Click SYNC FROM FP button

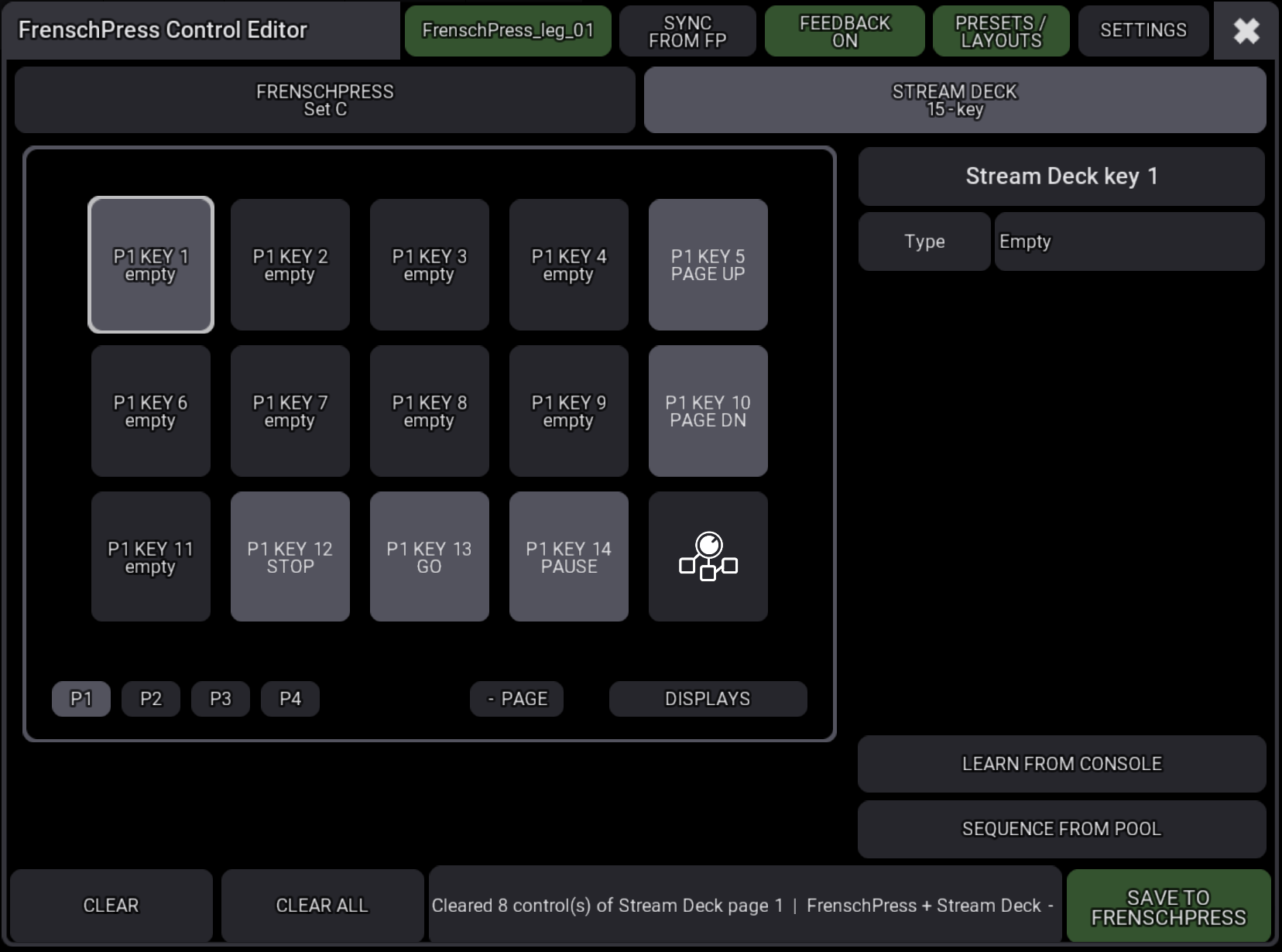(687, 31)
